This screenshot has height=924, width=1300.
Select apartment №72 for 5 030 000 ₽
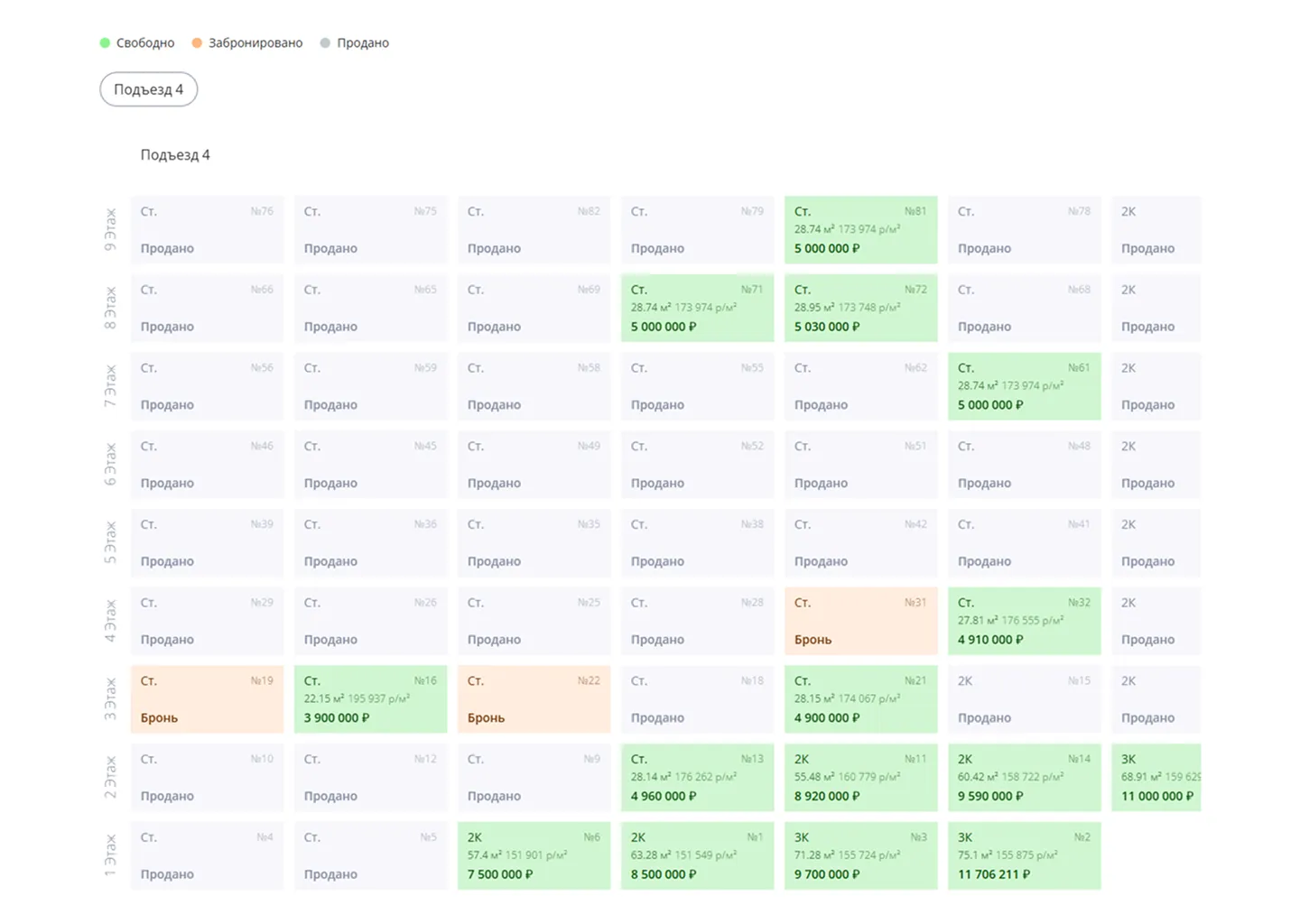[x=860, y=309]
